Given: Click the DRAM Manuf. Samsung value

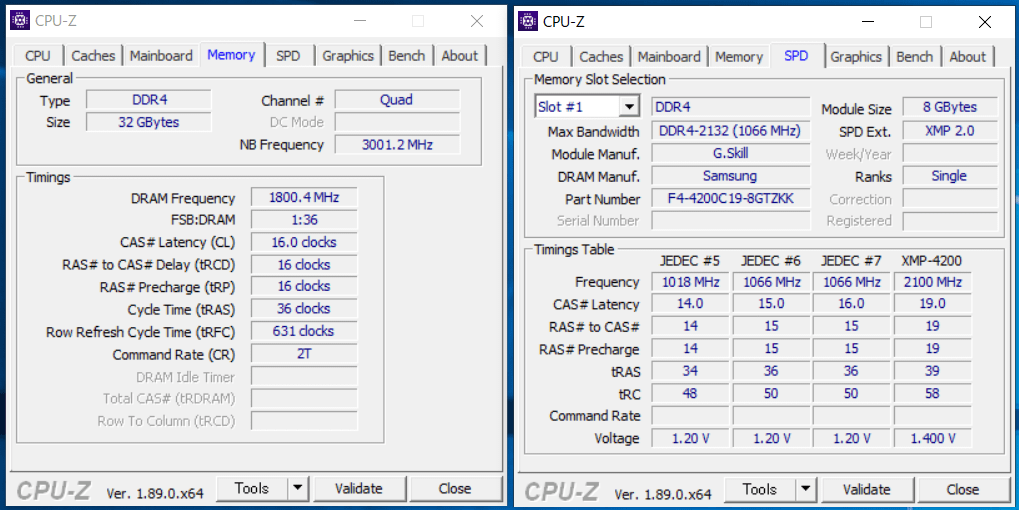Looking at the screenshot, I should [730, 176].
